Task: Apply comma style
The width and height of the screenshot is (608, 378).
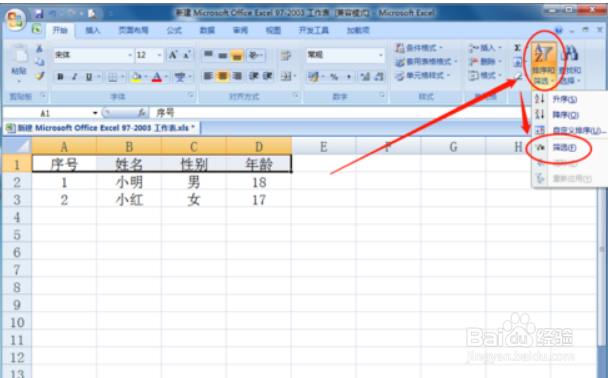Action: pos(349,77)
